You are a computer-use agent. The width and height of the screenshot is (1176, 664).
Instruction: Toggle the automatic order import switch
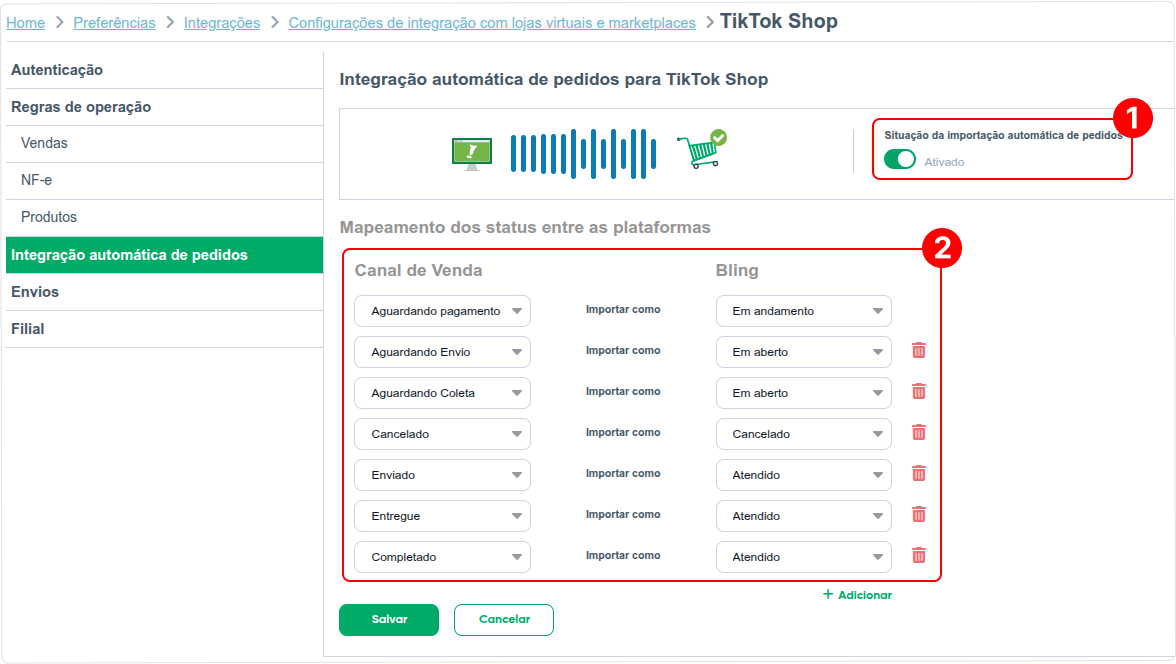899,160
